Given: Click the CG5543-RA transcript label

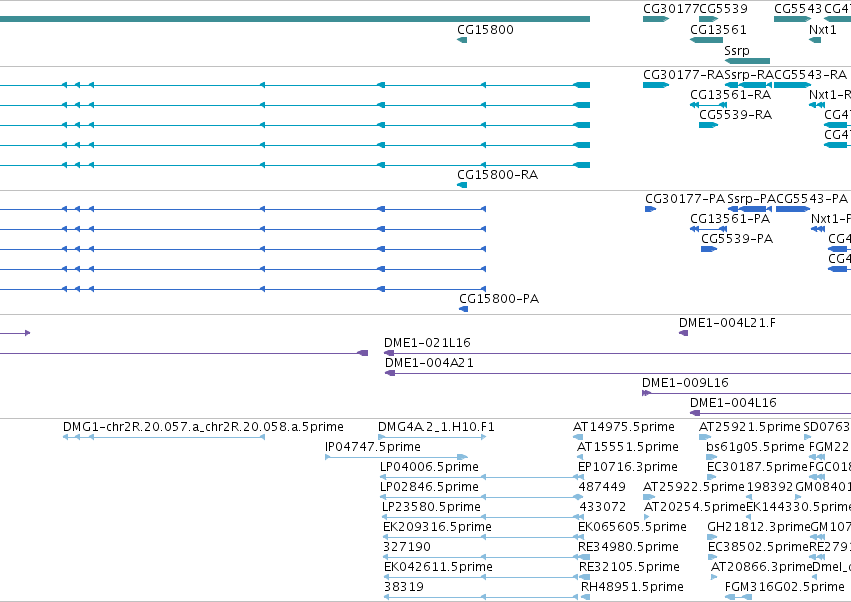Looking at the screenshot, I should (810, 75).
